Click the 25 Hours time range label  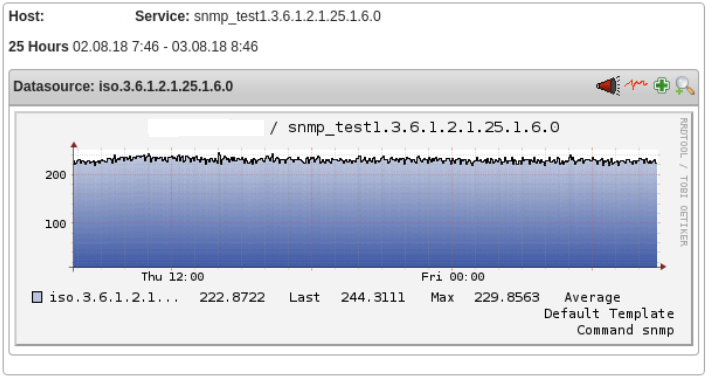(38, 47)
